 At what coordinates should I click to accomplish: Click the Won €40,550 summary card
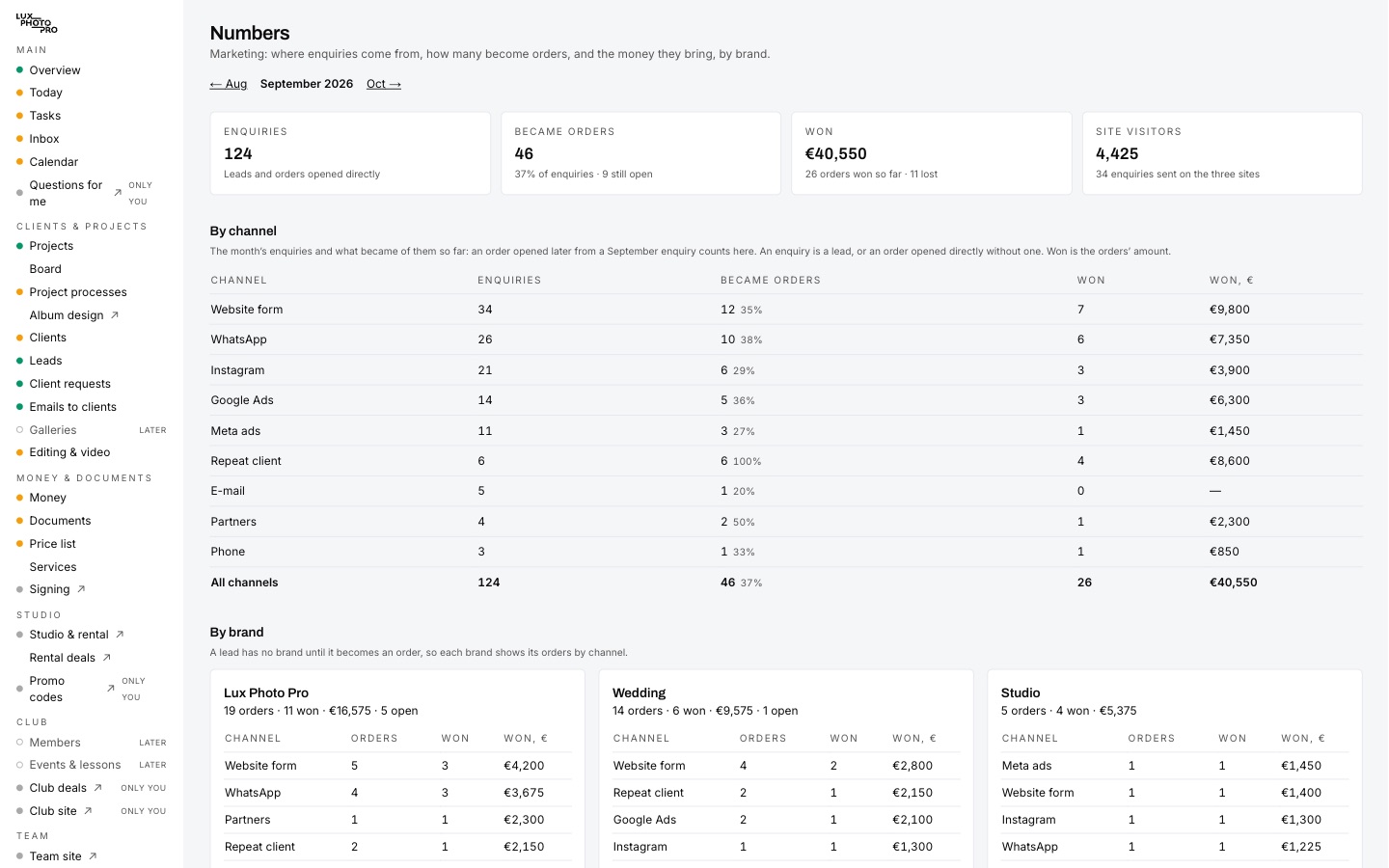pos(932,153)
